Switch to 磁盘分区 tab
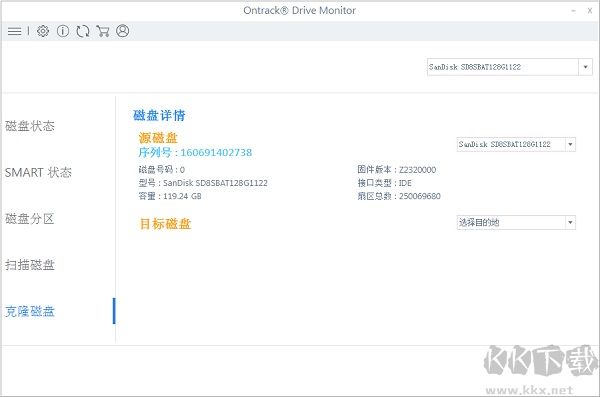 [30, 219]
